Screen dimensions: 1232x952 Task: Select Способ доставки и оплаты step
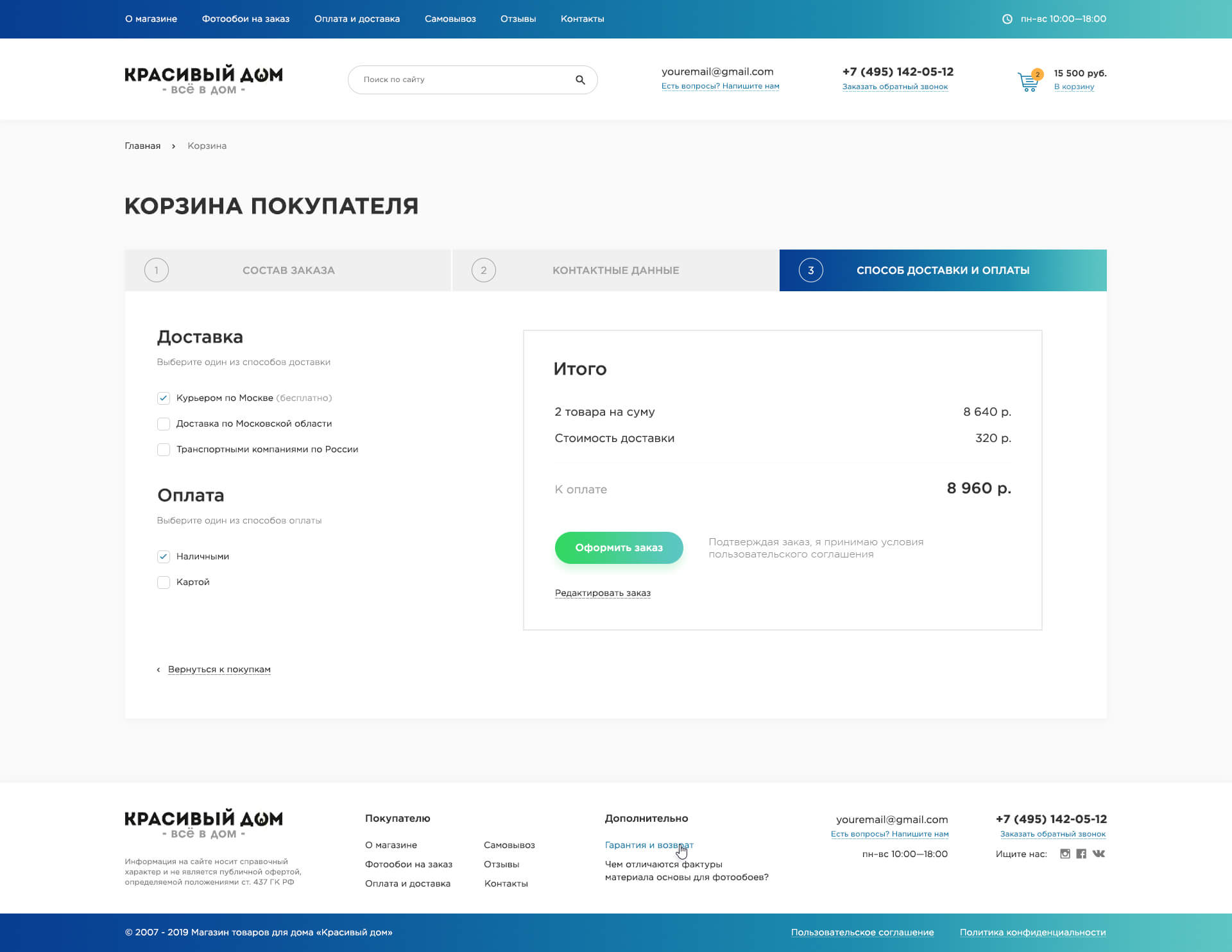943,270
